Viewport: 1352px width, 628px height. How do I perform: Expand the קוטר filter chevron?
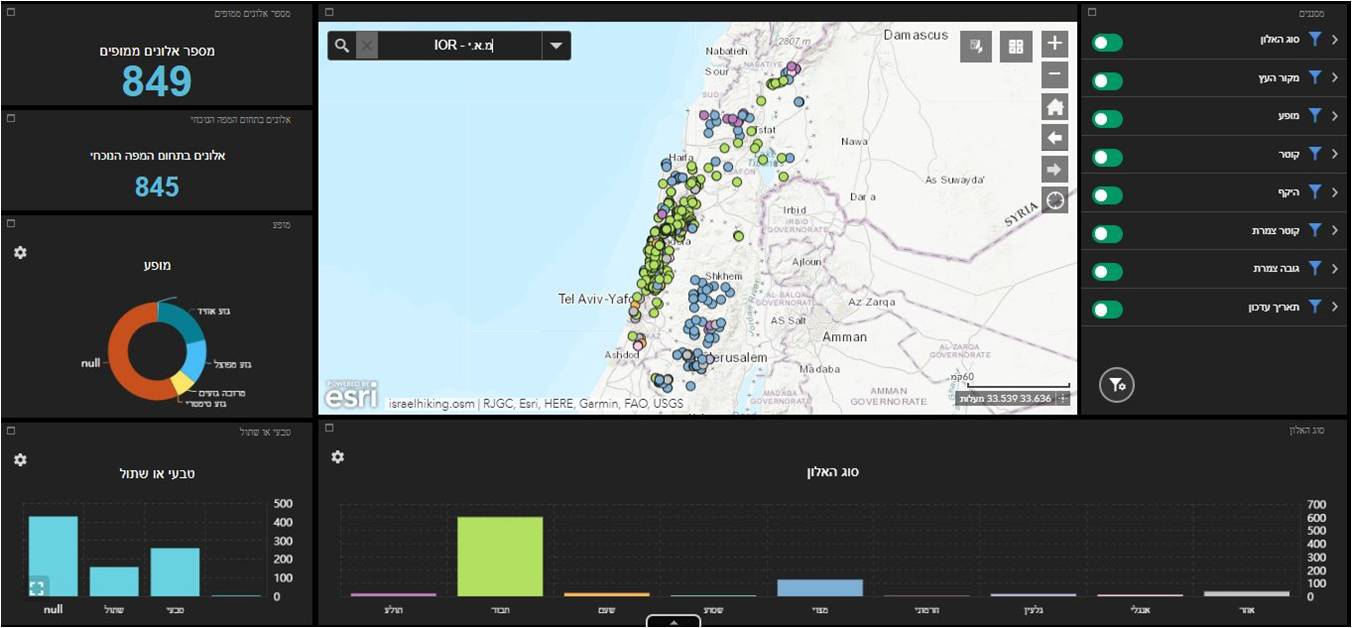(x=1335, y=154)
